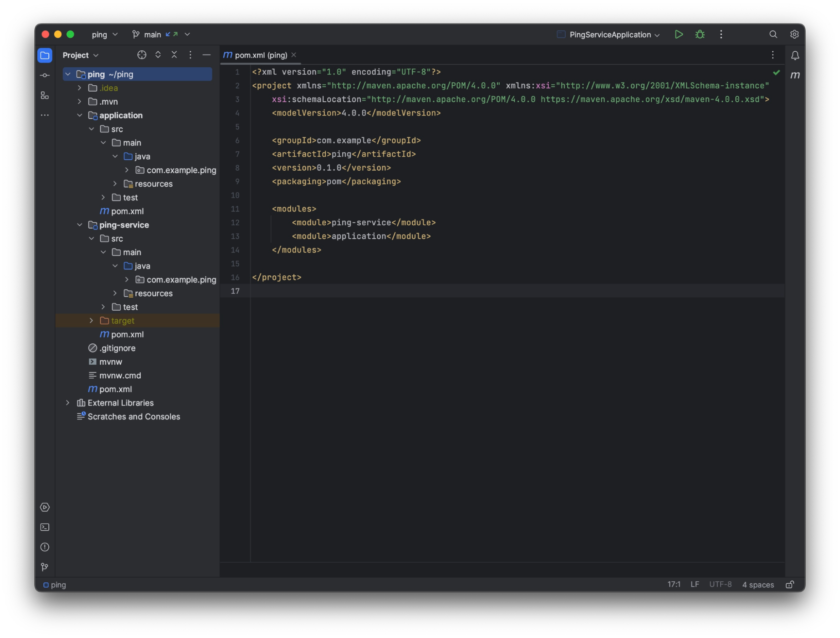Open the Git tool window icon

[x=45, y=567]
